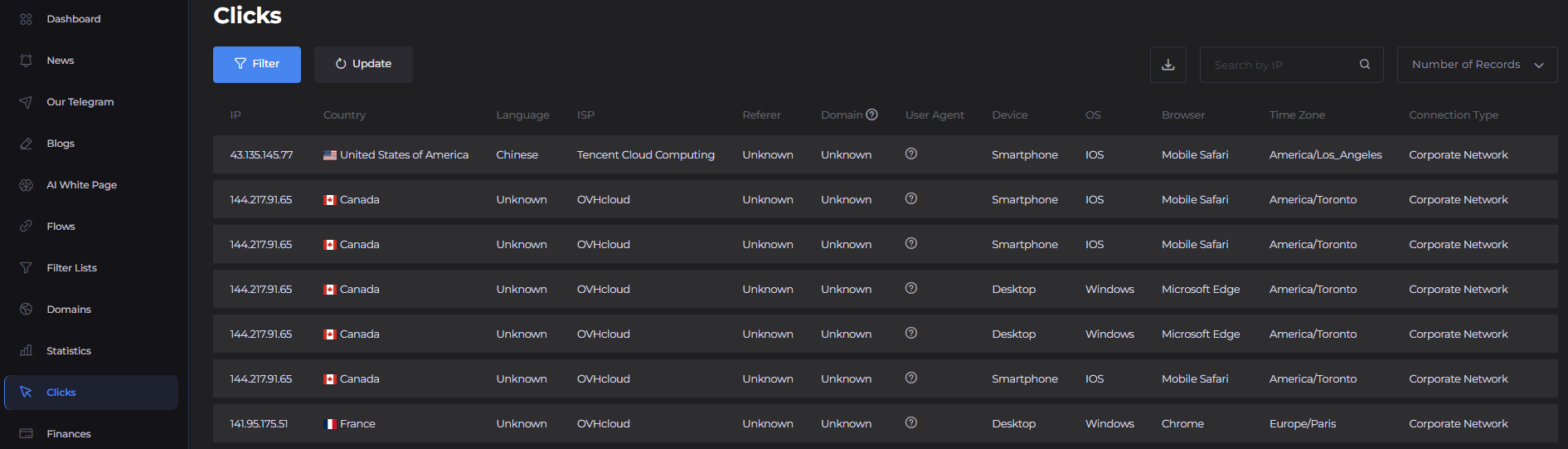Navigate to Flows
The image size is (1568, 449).
click(x=61, y=227)
